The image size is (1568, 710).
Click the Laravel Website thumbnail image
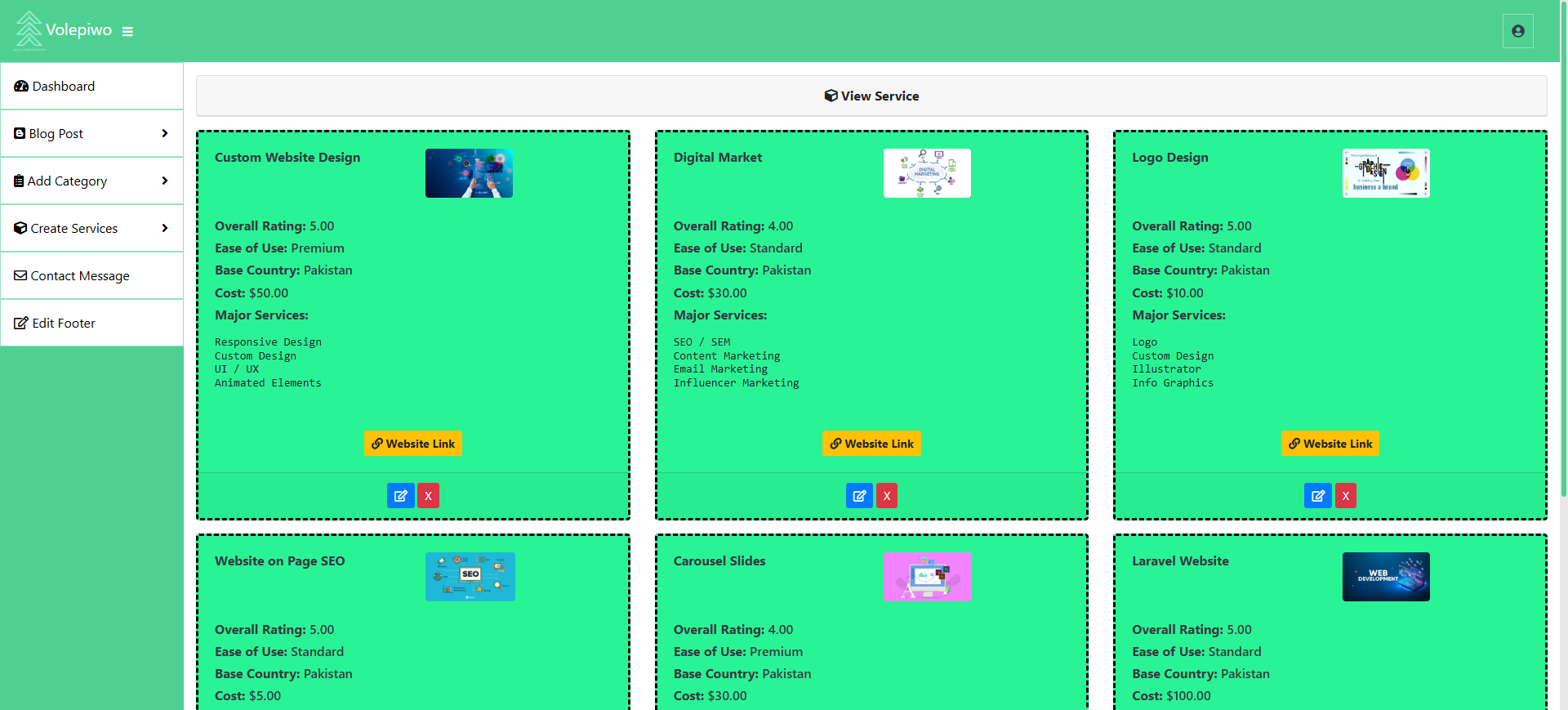click(1386, 577)
